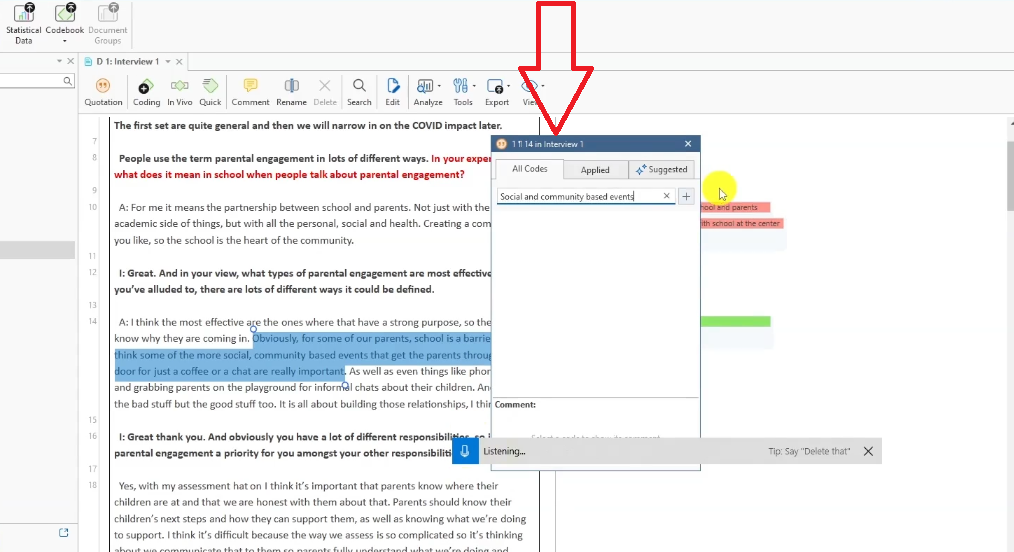
Task: Apply In Vivo coding
Action: pos(180,91)
